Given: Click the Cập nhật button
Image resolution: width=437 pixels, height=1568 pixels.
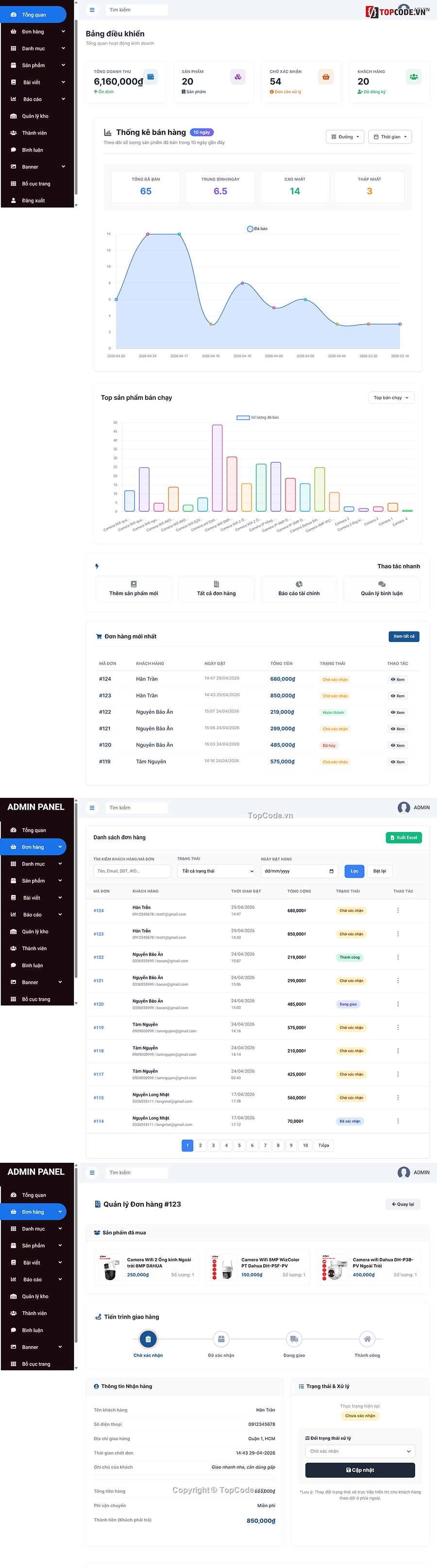Looking at the screenshot, I should tap(360, 1470).
